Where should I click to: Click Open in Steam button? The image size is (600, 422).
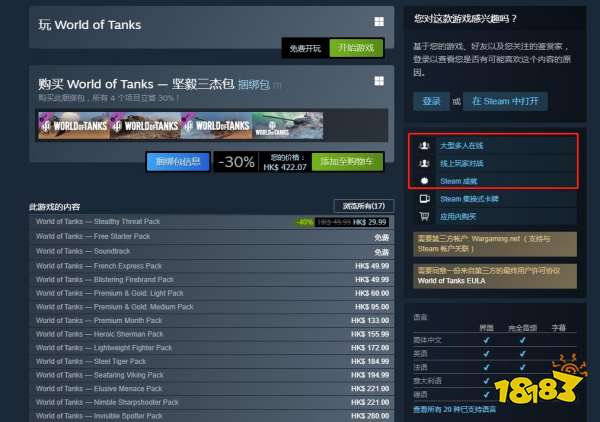point(505,101)
